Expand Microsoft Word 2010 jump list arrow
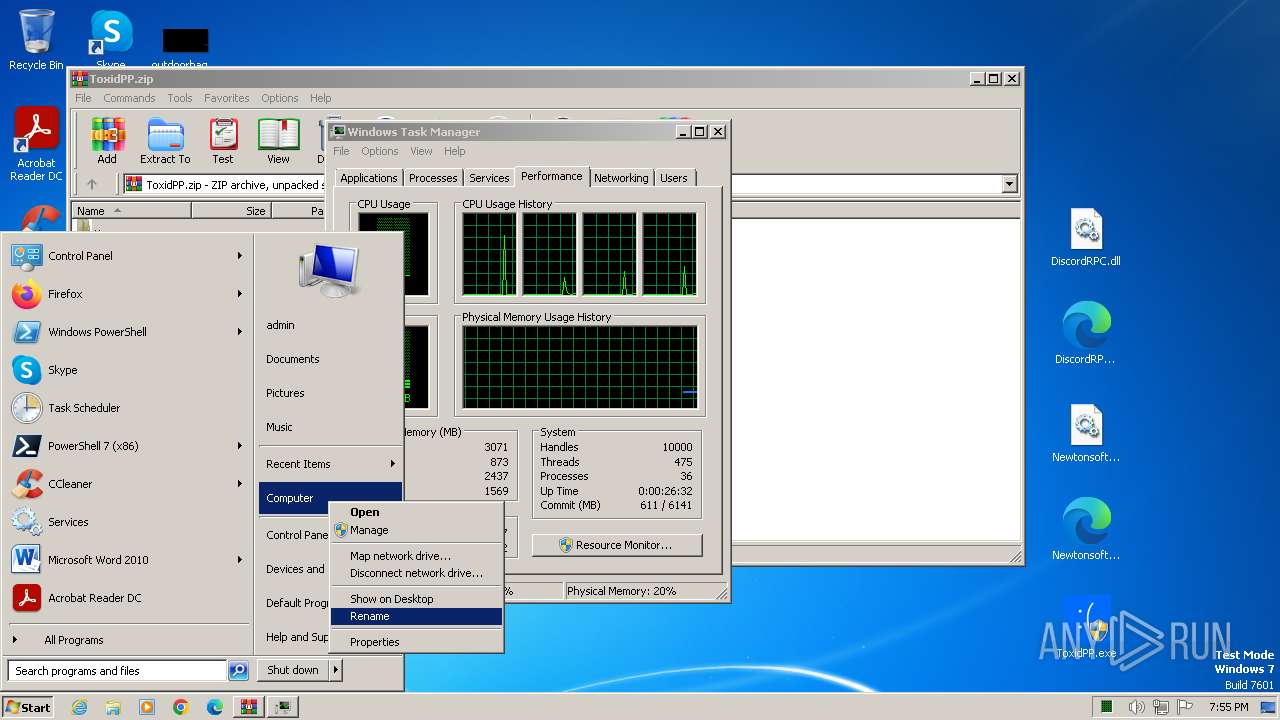Viewport: 1280px width, 720px height. point(240,560)
